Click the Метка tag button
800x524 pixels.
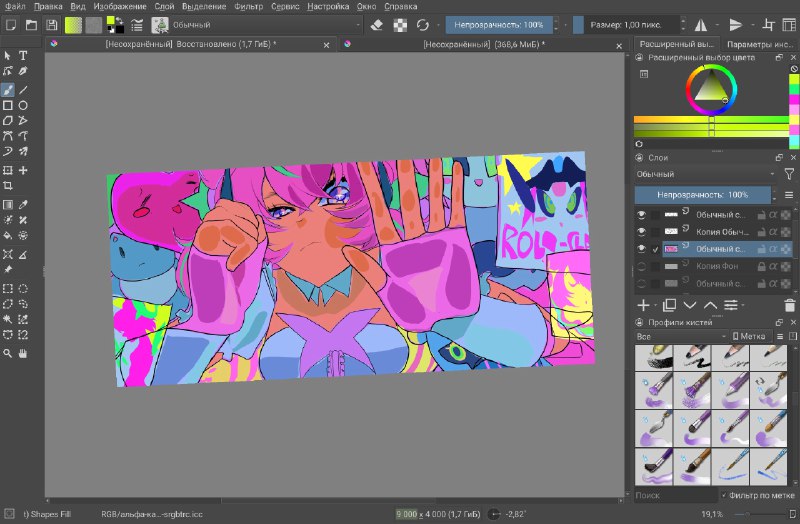coord(749,336)
